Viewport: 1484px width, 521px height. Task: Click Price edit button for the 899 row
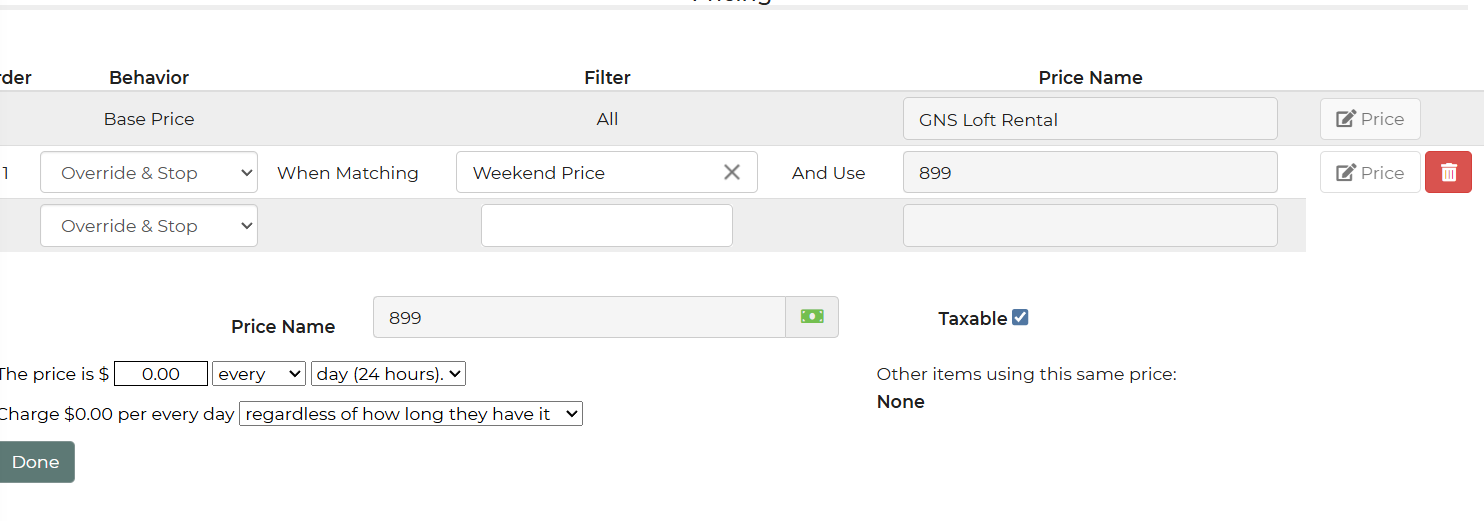pyautogui.click(x=1369, y=172)
